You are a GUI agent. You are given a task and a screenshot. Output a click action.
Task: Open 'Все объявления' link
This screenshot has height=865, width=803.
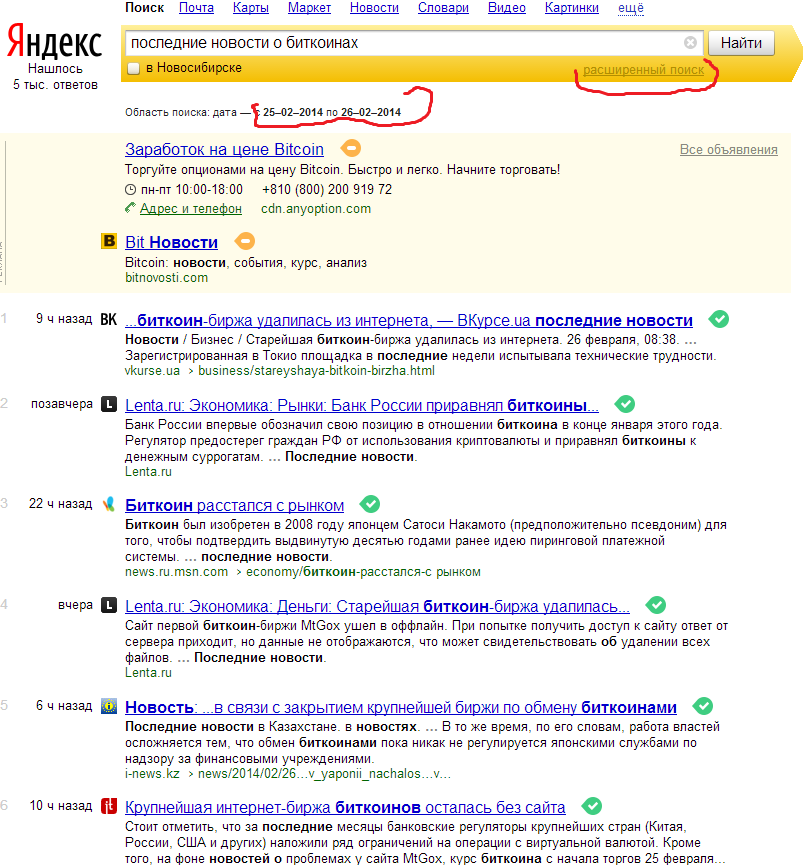click(729, 149)
